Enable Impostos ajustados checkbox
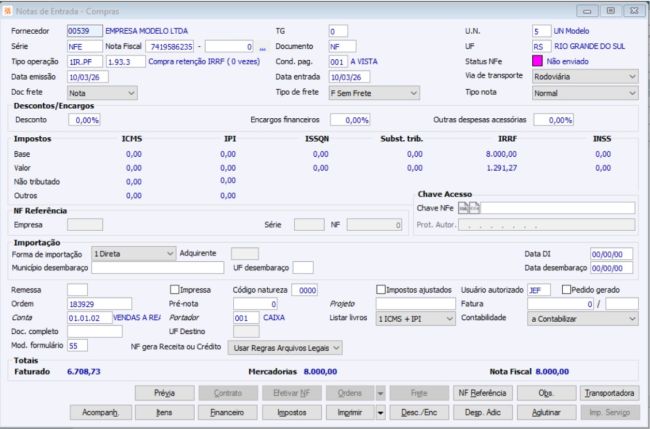This screenshot has width=650, height=429. pyautogui.click(x=381, y=289)
